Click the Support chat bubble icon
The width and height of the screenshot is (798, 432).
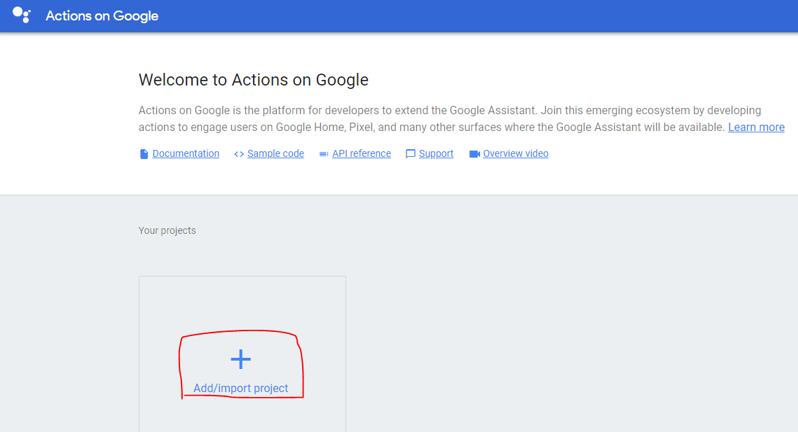[x=410, y=154]
